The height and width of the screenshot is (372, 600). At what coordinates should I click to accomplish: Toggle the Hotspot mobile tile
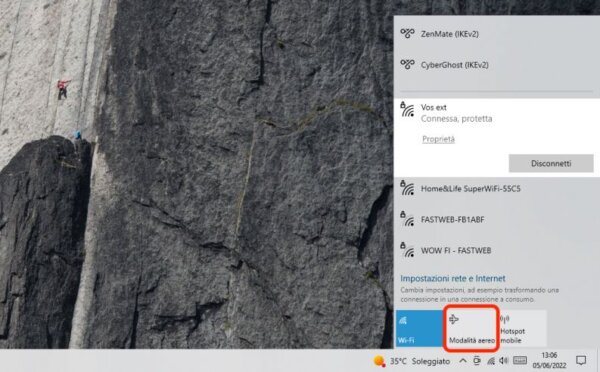coord(523,328)
